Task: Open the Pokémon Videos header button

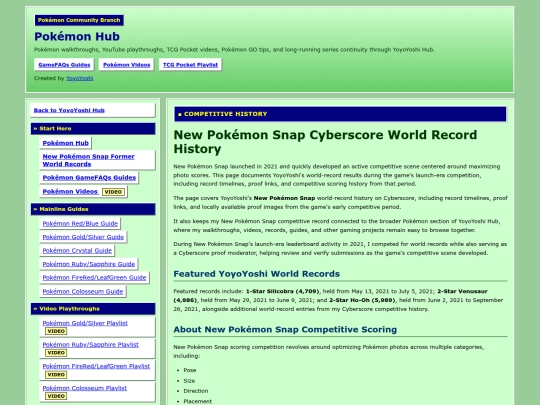Action: [x=126, y=65]
